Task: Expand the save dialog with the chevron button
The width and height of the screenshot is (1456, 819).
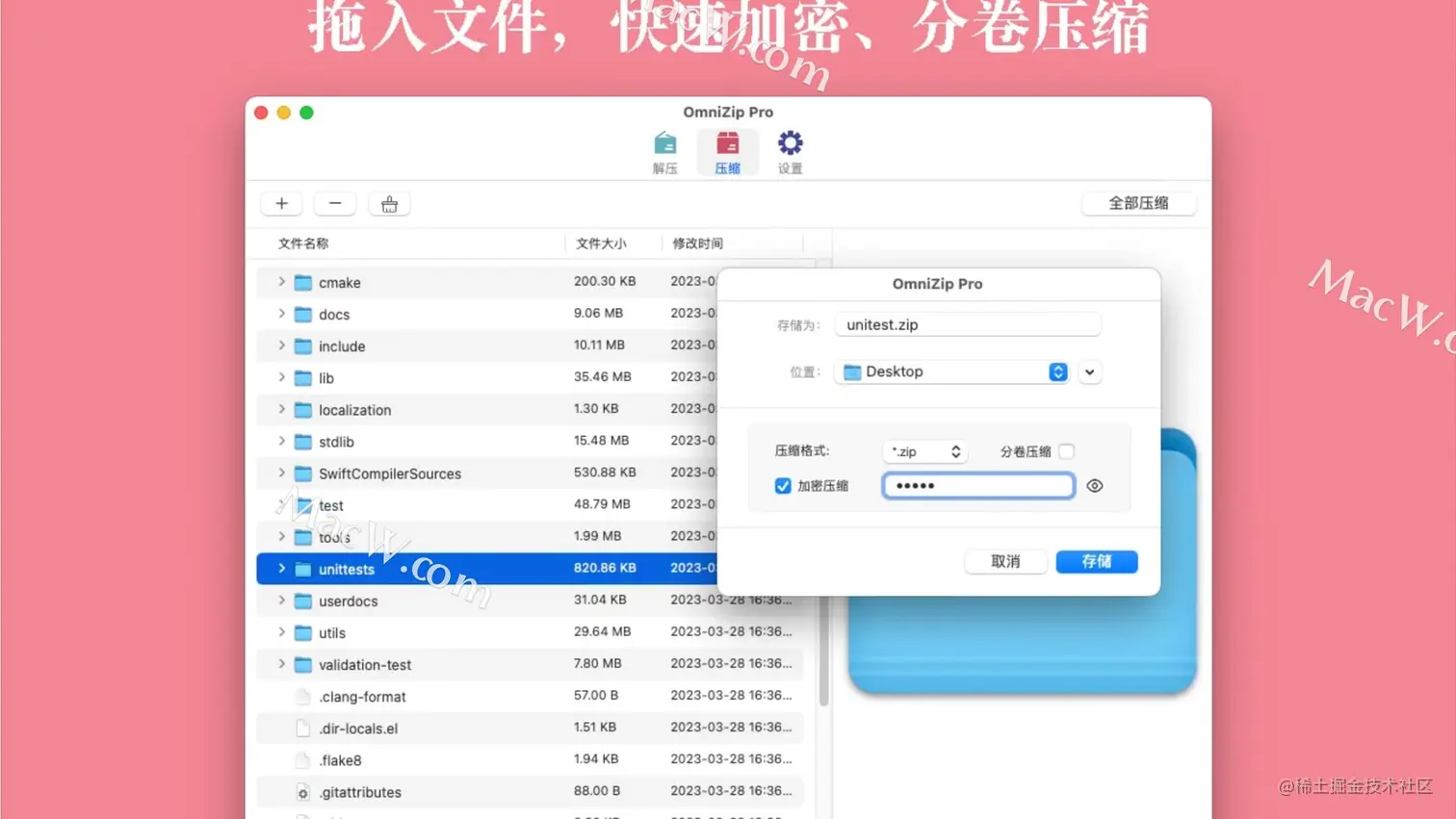Action: click(x=1089, y=371)
